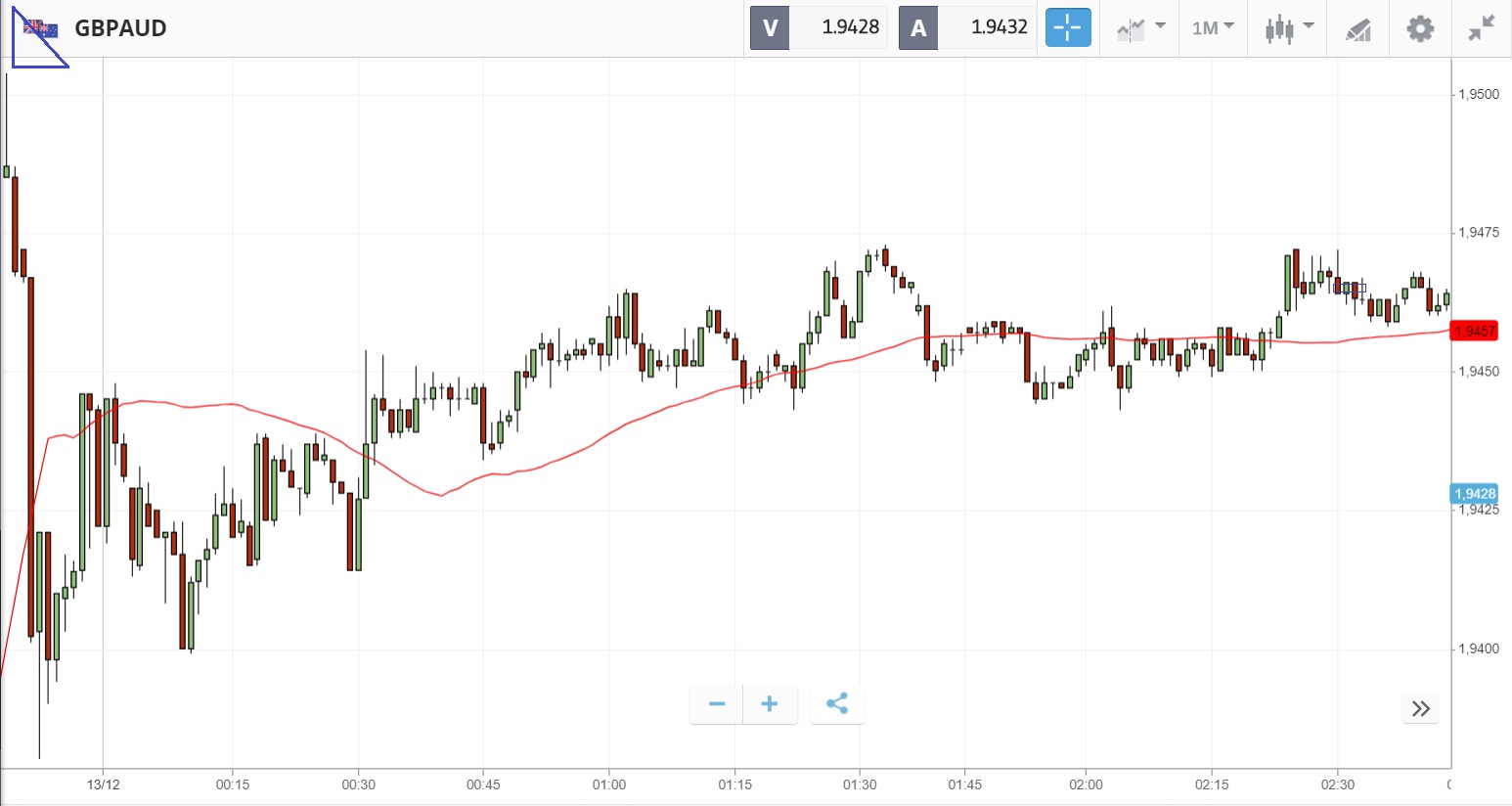Open chart settings gear icon

[x=1420, y=27]
